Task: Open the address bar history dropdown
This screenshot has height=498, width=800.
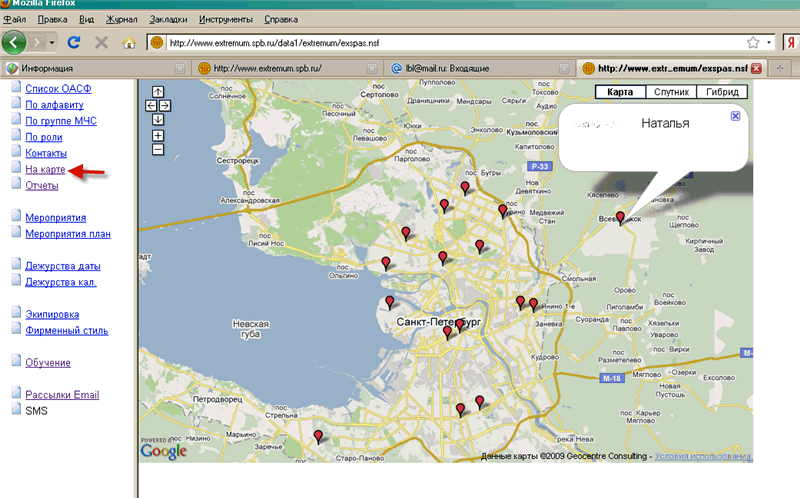Action: [768, 43]
